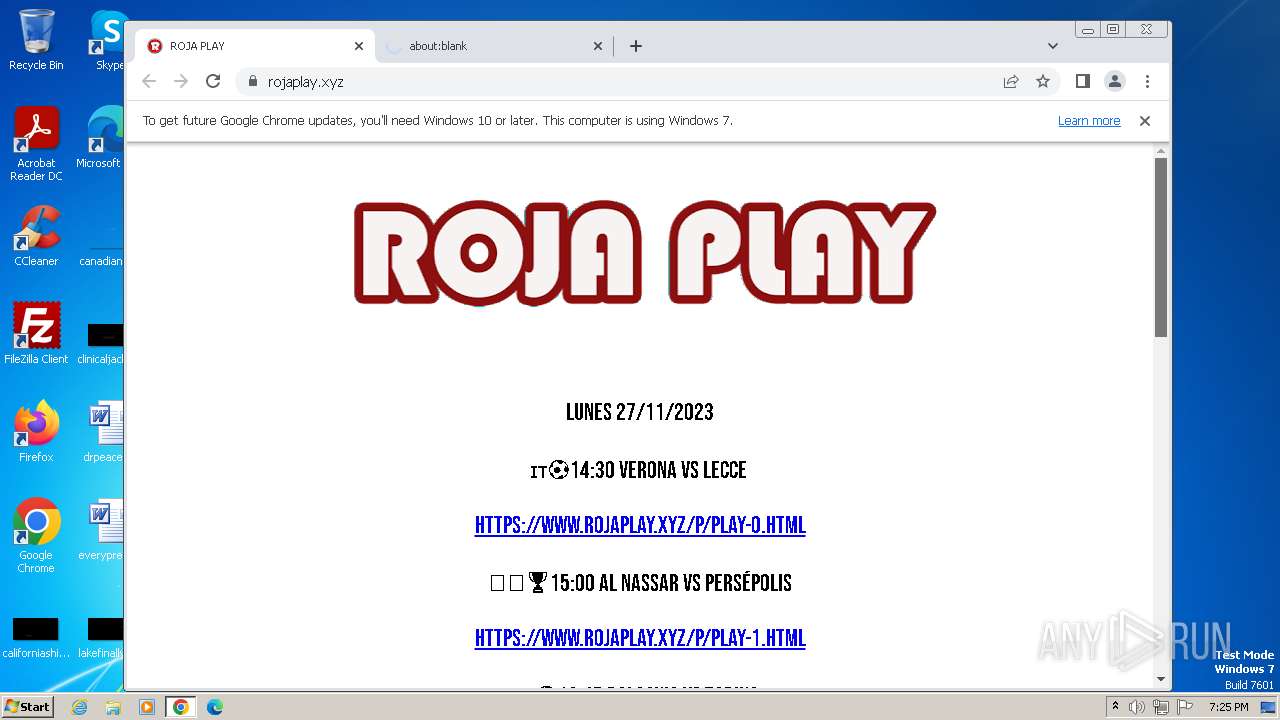1280x720 pixels.
Task: Share this page via share icon
Action: point(1011,81)
